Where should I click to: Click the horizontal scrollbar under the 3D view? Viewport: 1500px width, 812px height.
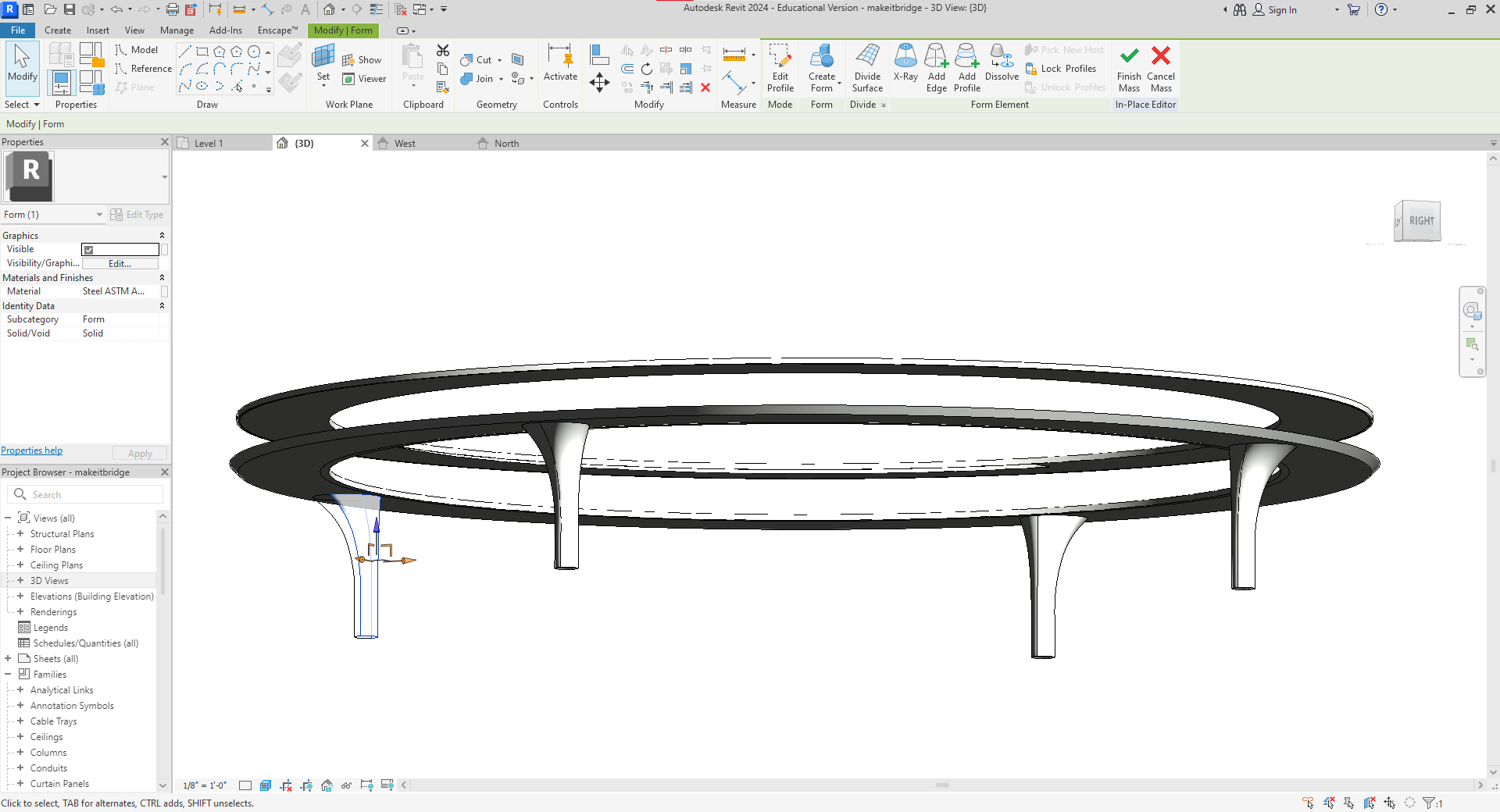point(941,785)
